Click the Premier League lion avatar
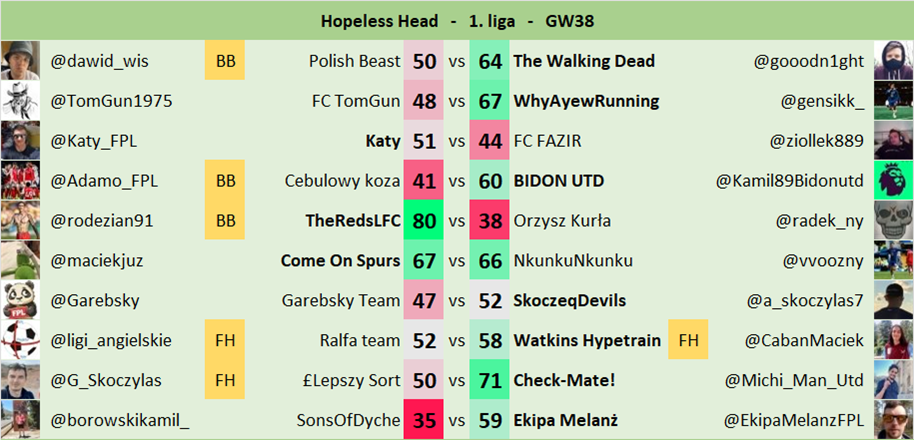The image size is (914, 440). [893, 181]
